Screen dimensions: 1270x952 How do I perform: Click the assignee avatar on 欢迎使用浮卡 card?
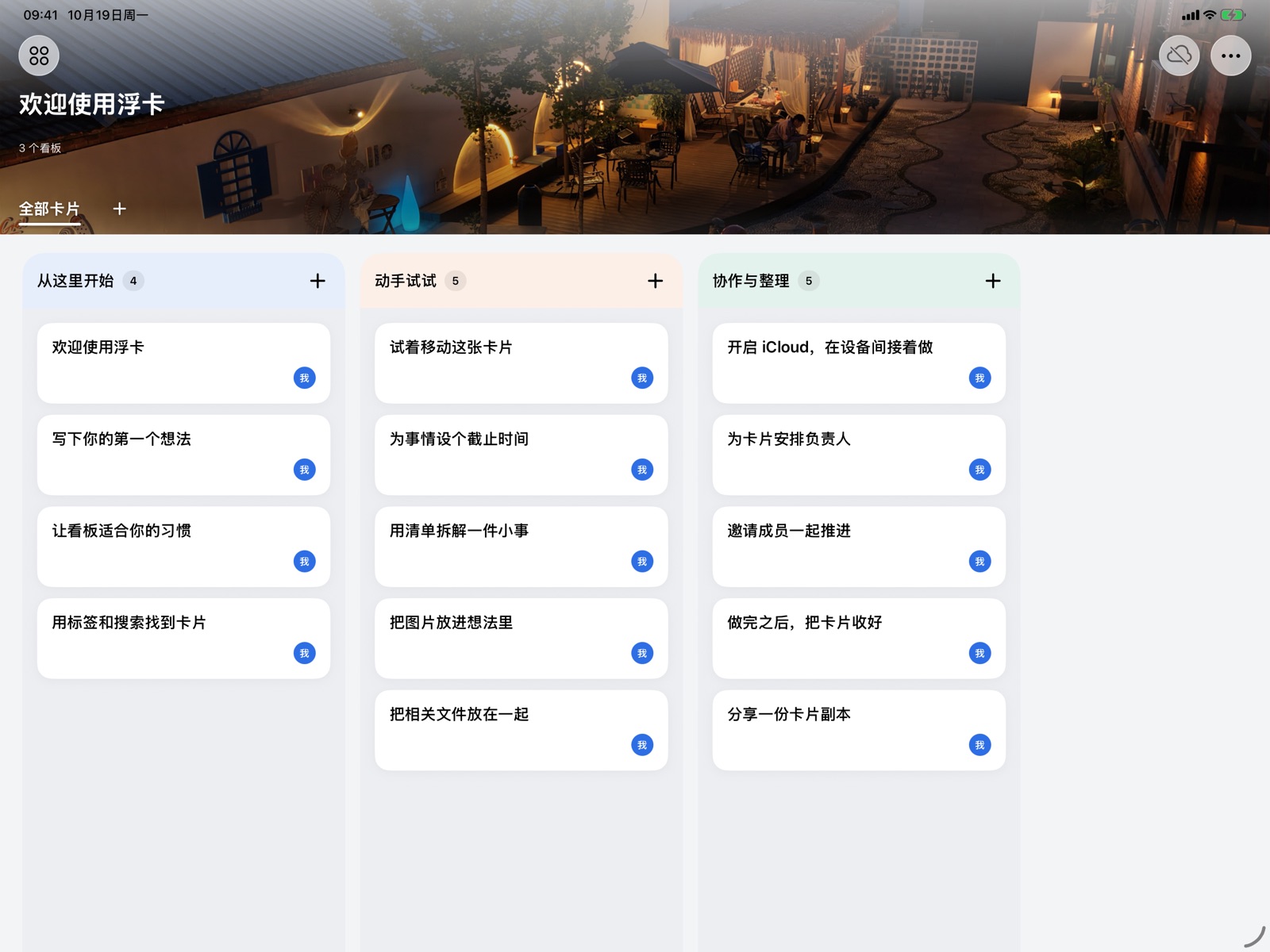click(x=305, y=378)
